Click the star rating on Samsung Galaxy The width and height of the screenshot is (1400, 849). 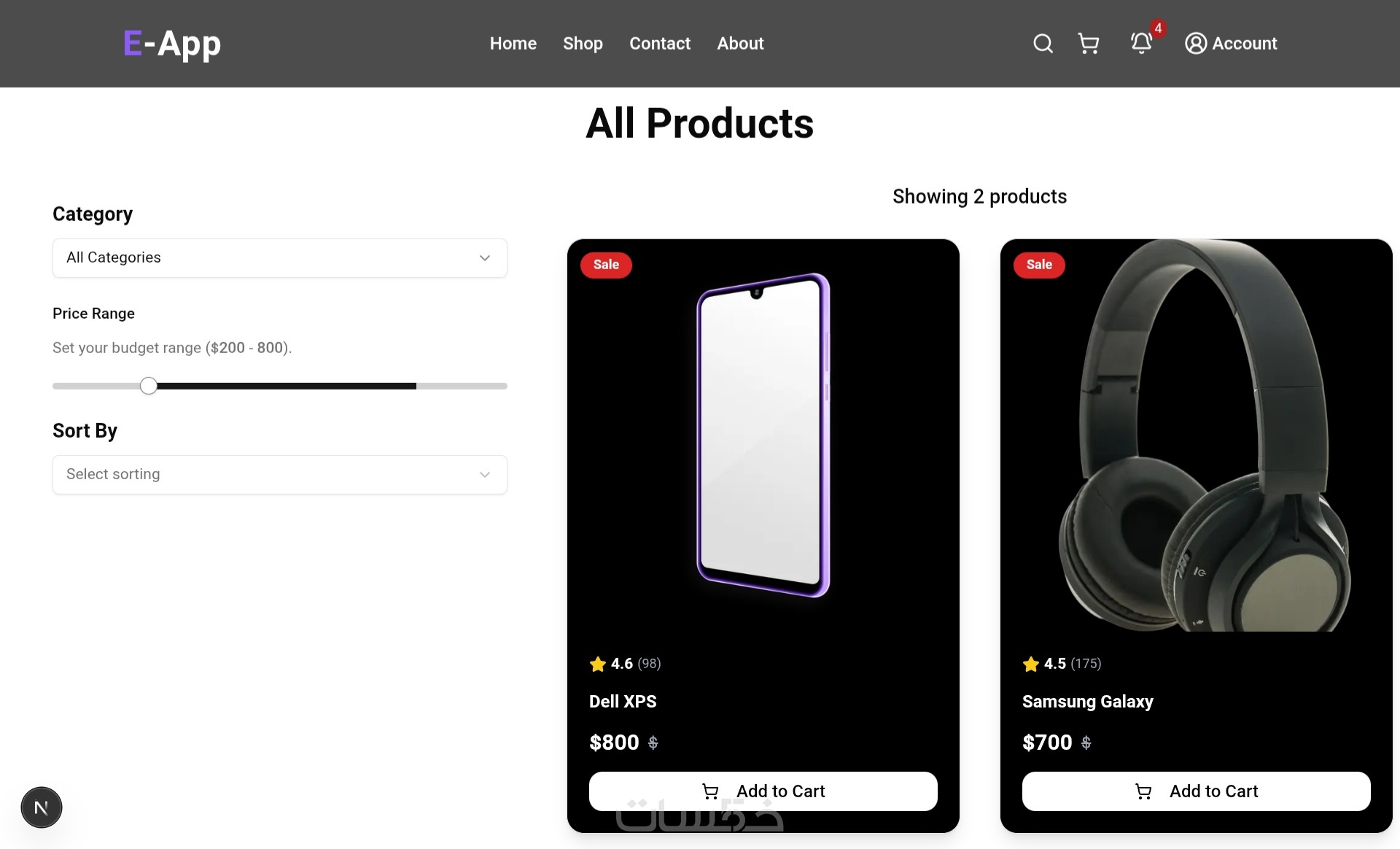pos(1031,664)
